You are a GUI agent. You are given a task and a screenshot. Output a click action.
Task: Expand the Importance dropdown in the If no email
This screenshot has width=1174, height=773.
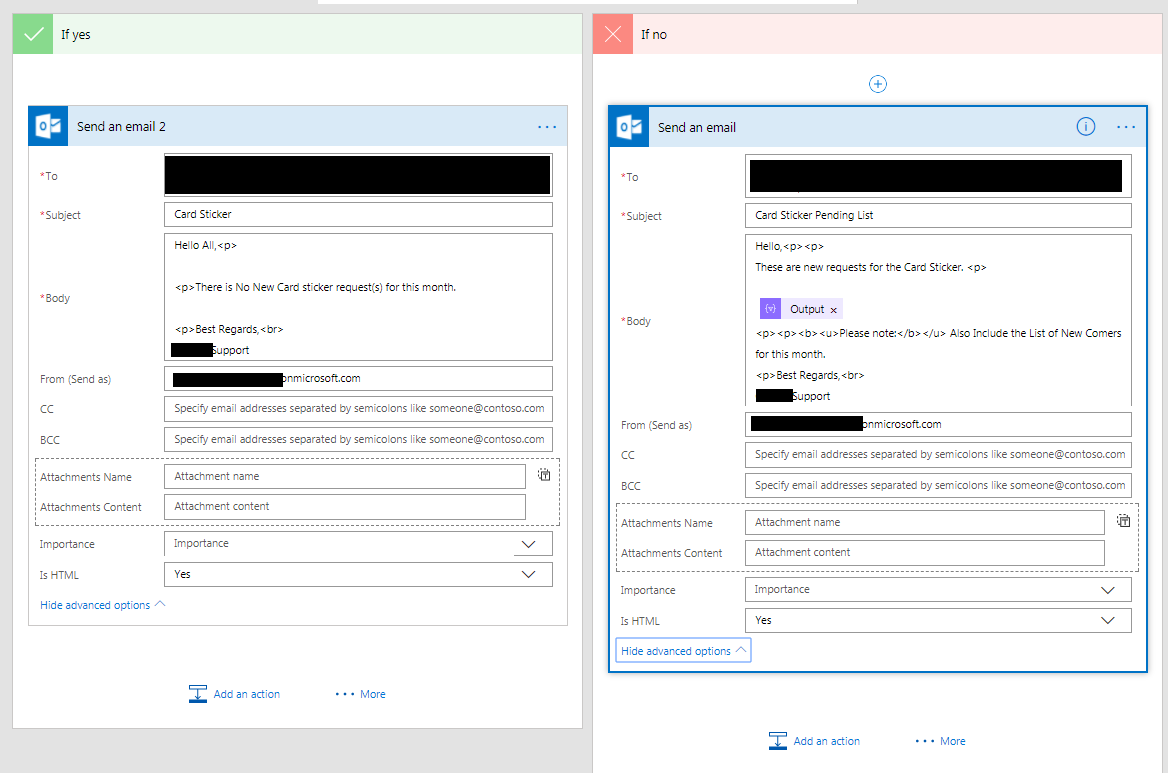coord(1108,589)
